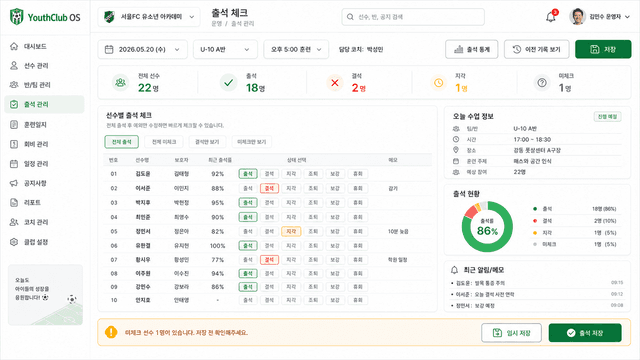Viewport: 640px width, 360px height.
Task: Click the green 저장 button at top
Action: [603, 49]
